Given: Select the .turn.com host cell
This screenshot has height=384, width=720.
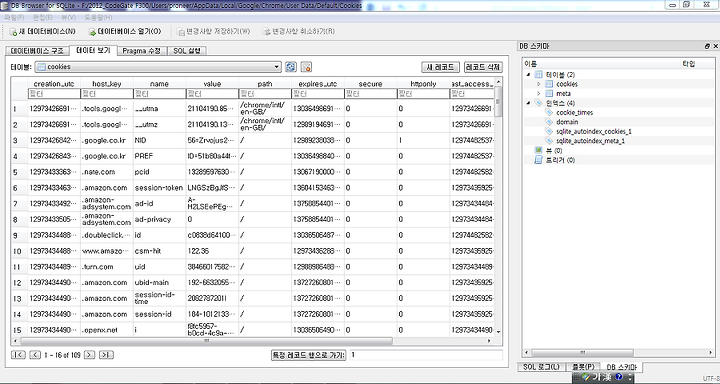Looking at the screenshot, I should 107,267.
